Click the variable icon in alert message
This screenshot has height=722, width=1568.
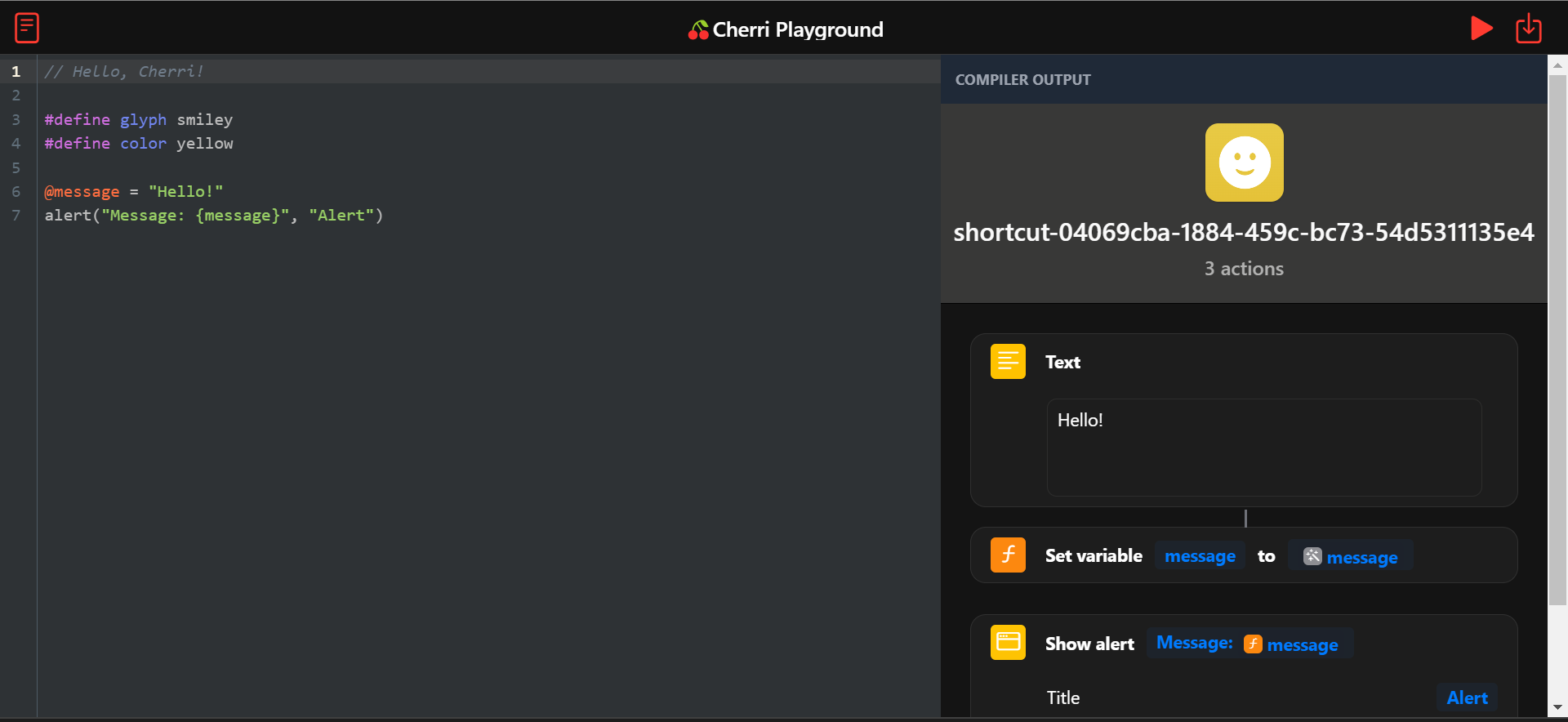(1253, 644)
